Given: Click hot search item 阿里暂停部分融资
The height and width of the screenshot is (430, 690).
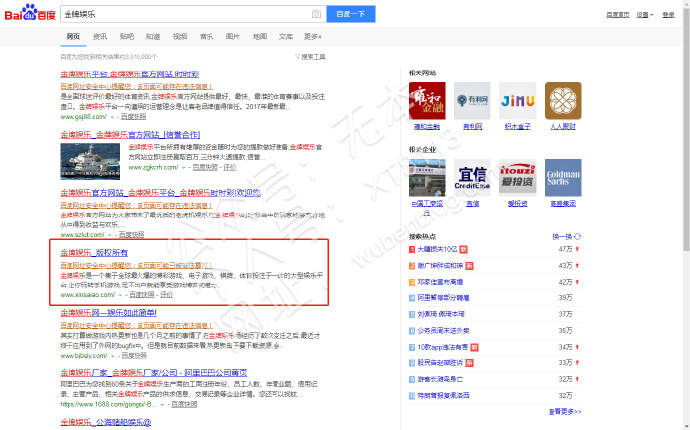Looking at the screenshot, I should [443, 298].
